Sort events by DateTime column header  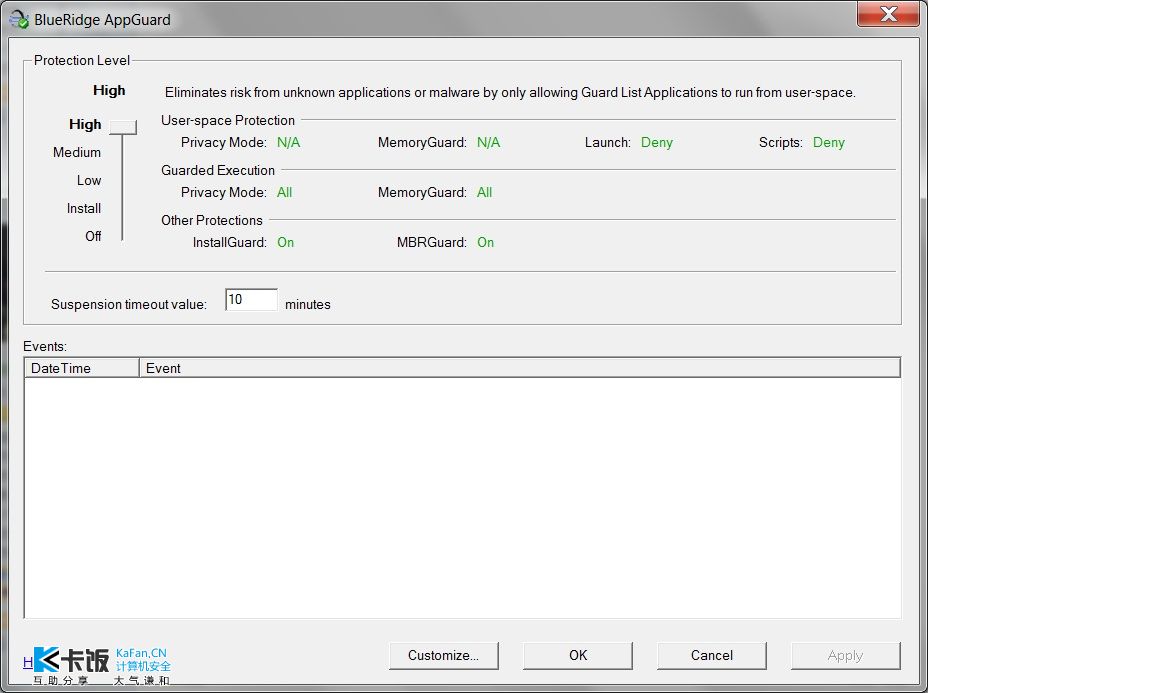pyautogui.click(x=82, y=368)
